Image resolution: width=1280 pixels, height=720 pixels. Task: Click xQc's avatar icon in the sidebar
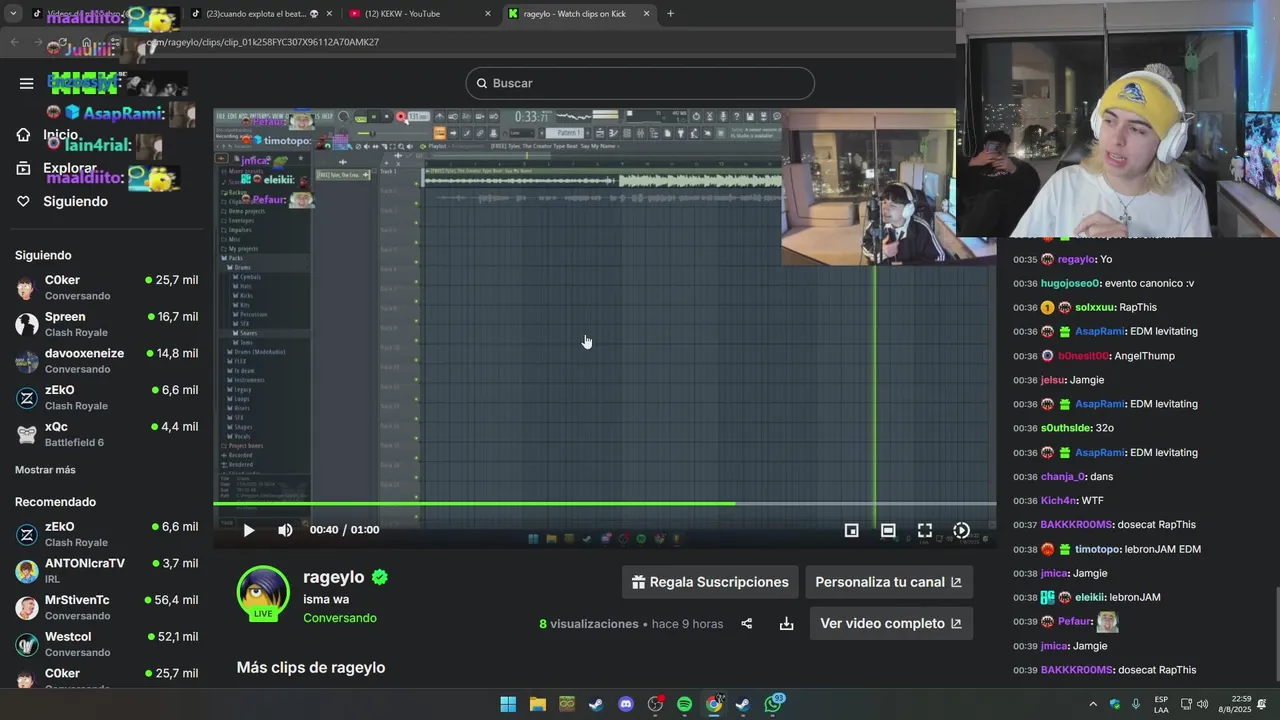click(27, 434)
